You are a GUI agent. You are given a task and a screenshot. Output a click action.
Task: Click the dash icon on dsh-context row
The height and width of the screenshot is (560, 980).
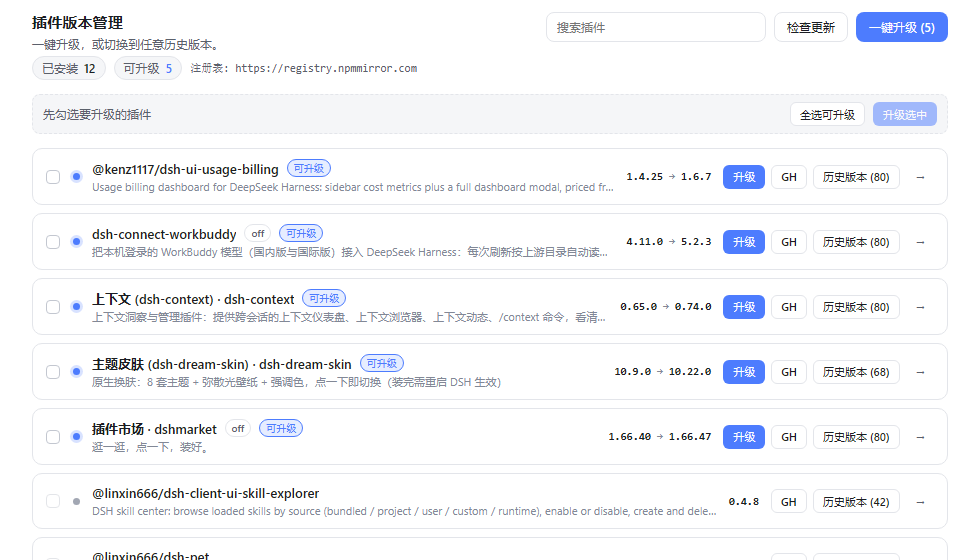pyautogui.click(x=920, y=308)
